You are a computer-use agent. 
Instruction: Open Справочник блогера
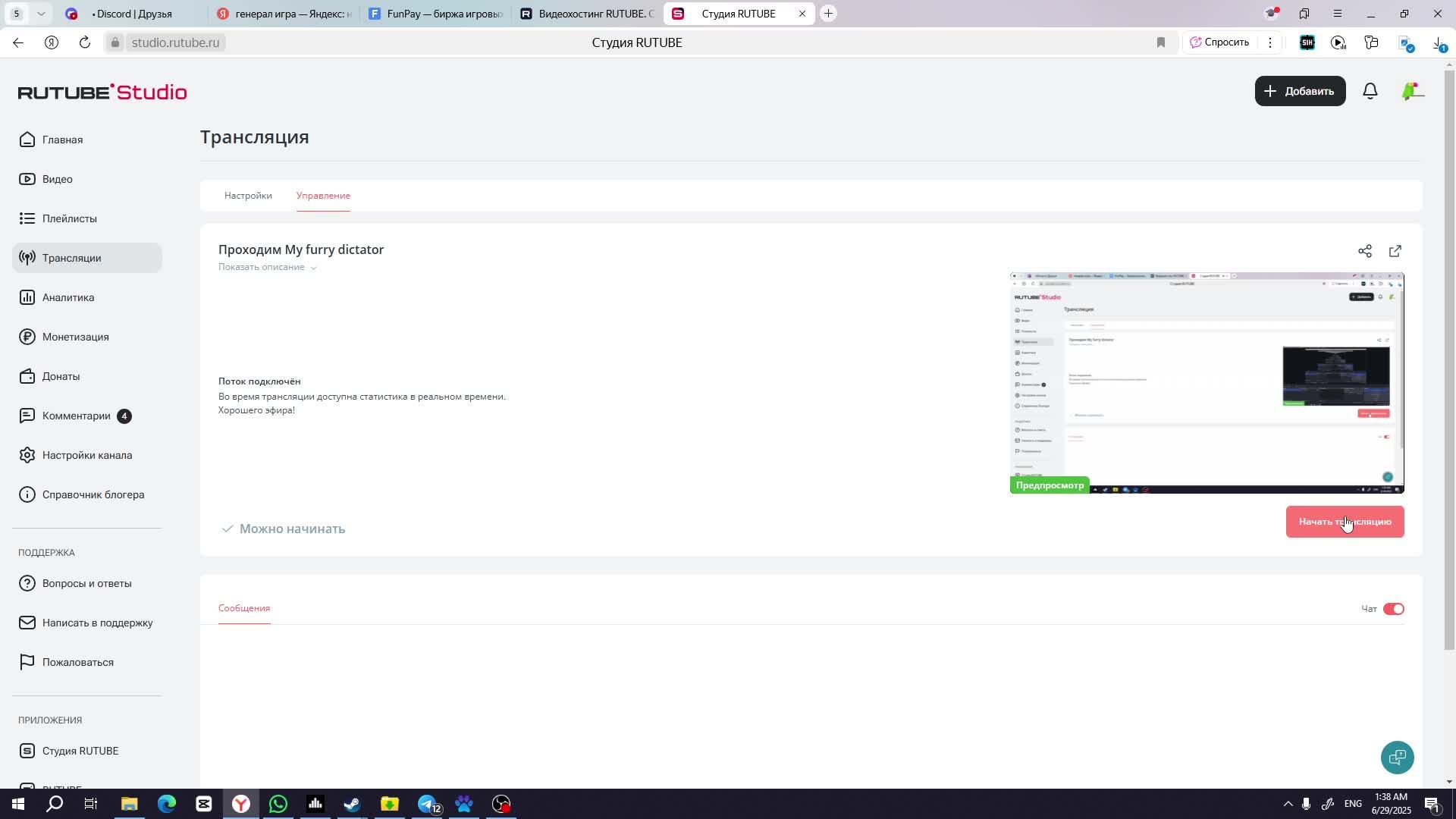click(82, 494)
